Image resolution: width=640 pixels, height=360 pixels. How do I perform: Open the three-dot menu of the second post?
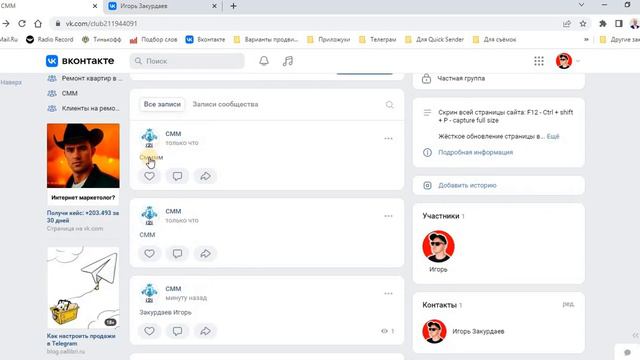[388, 216]
